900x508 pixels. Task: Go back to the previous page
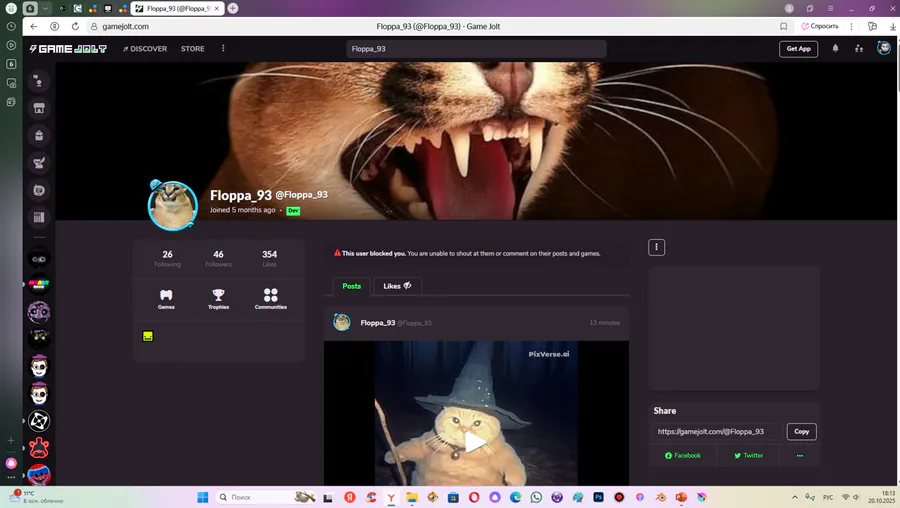coord(34,26)
